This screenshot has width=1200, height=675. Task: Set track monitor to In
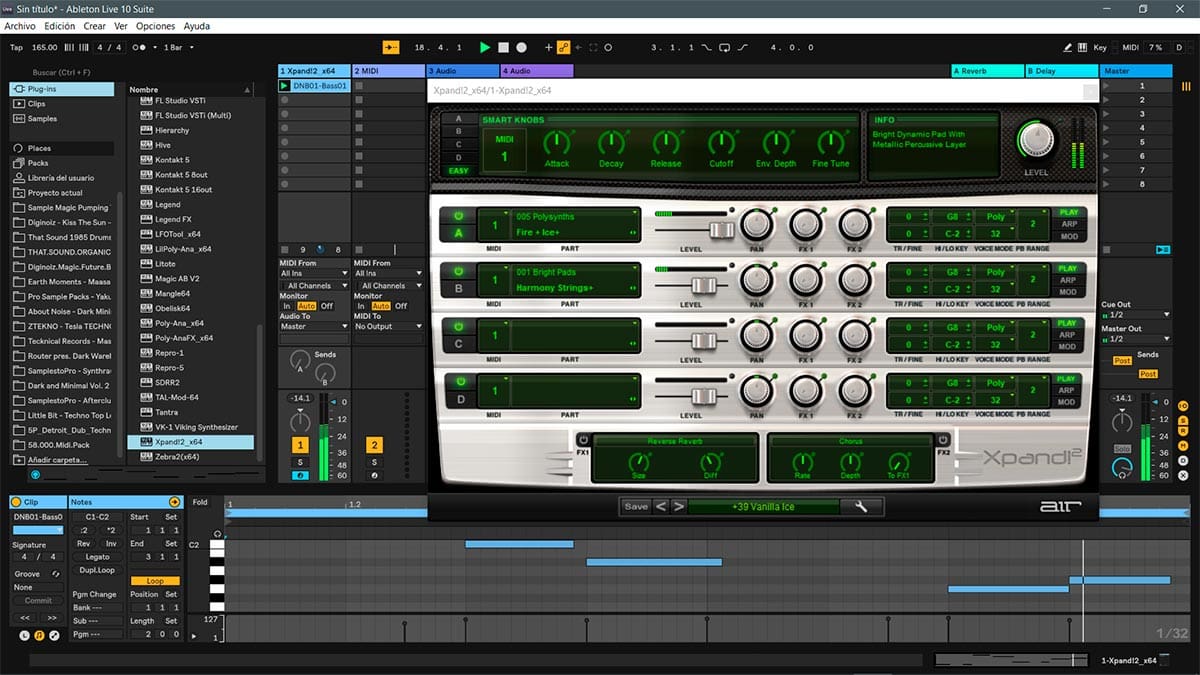coord(288,306)
